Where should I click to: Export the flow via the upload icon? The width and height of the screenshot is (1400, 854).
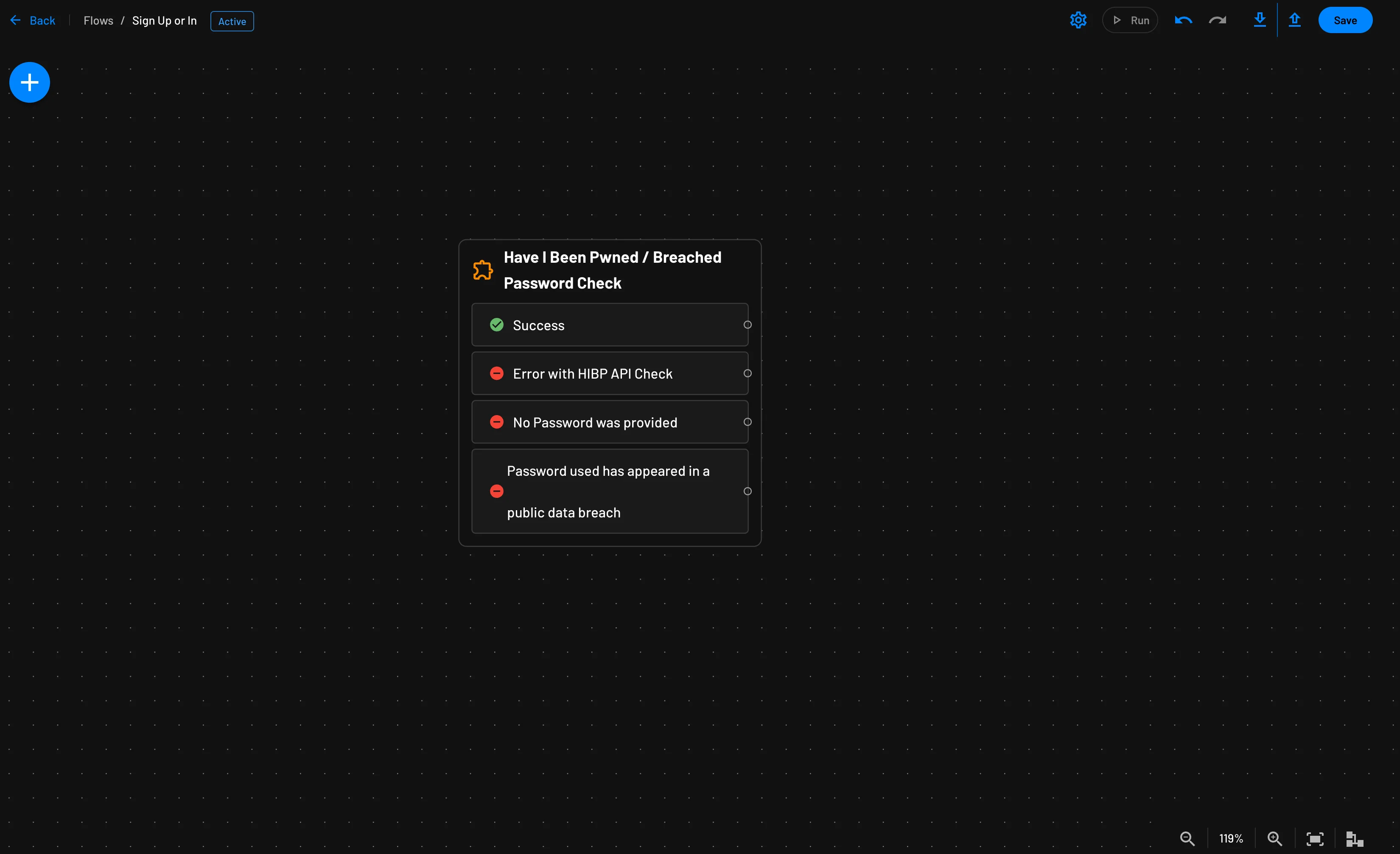[1295, 20]
